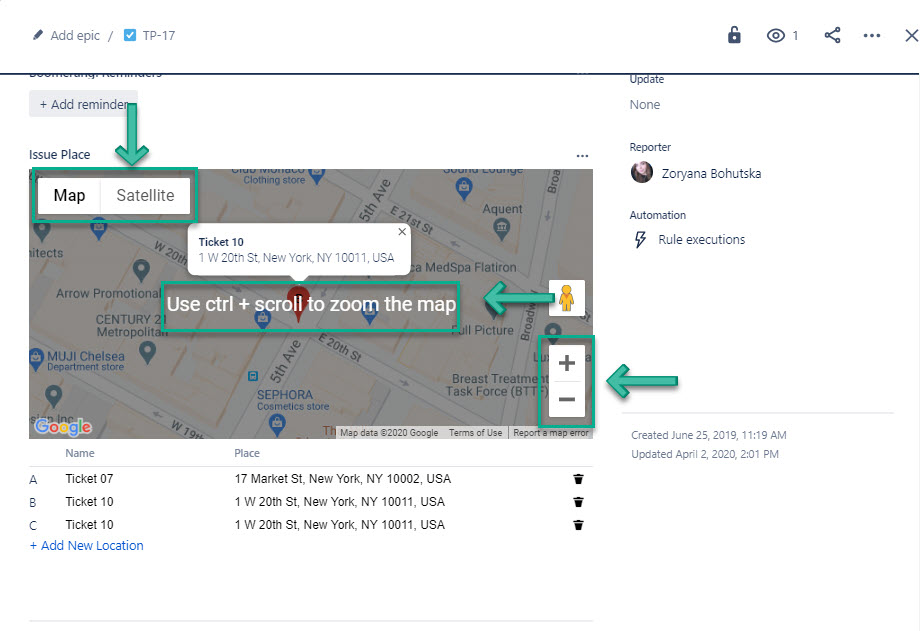This screenshot has width=920, height=631.
Task: Close the Ticket 10 info window
Action: pos(402,230)
